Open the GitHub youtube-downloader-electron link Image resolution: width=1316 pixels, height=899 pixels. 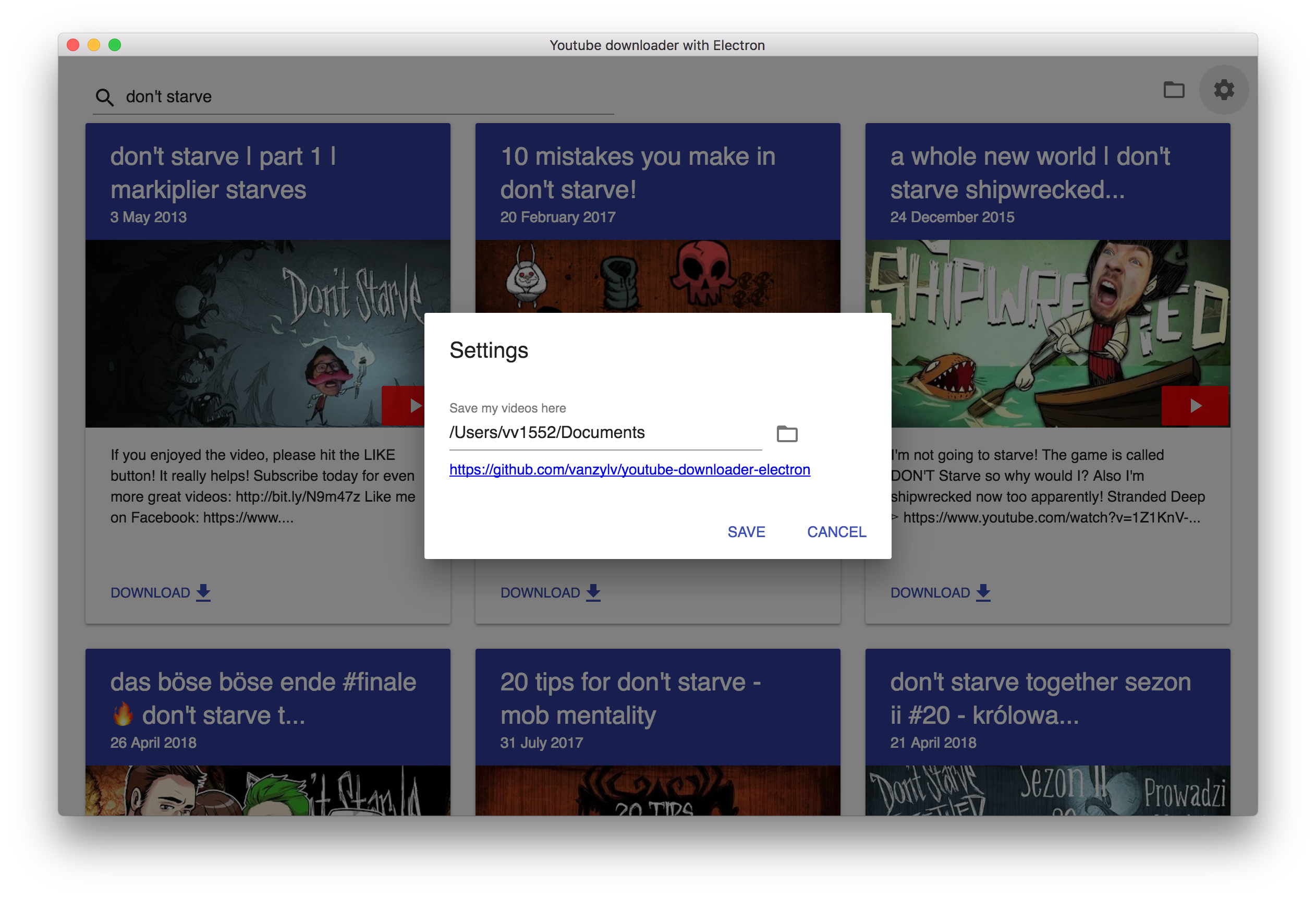point(629,470)
